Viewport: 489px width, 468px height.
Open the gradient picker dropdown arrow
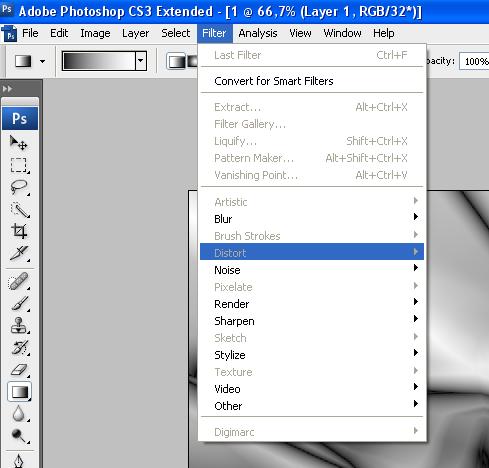pyautogui.click(x=141, y=61)
